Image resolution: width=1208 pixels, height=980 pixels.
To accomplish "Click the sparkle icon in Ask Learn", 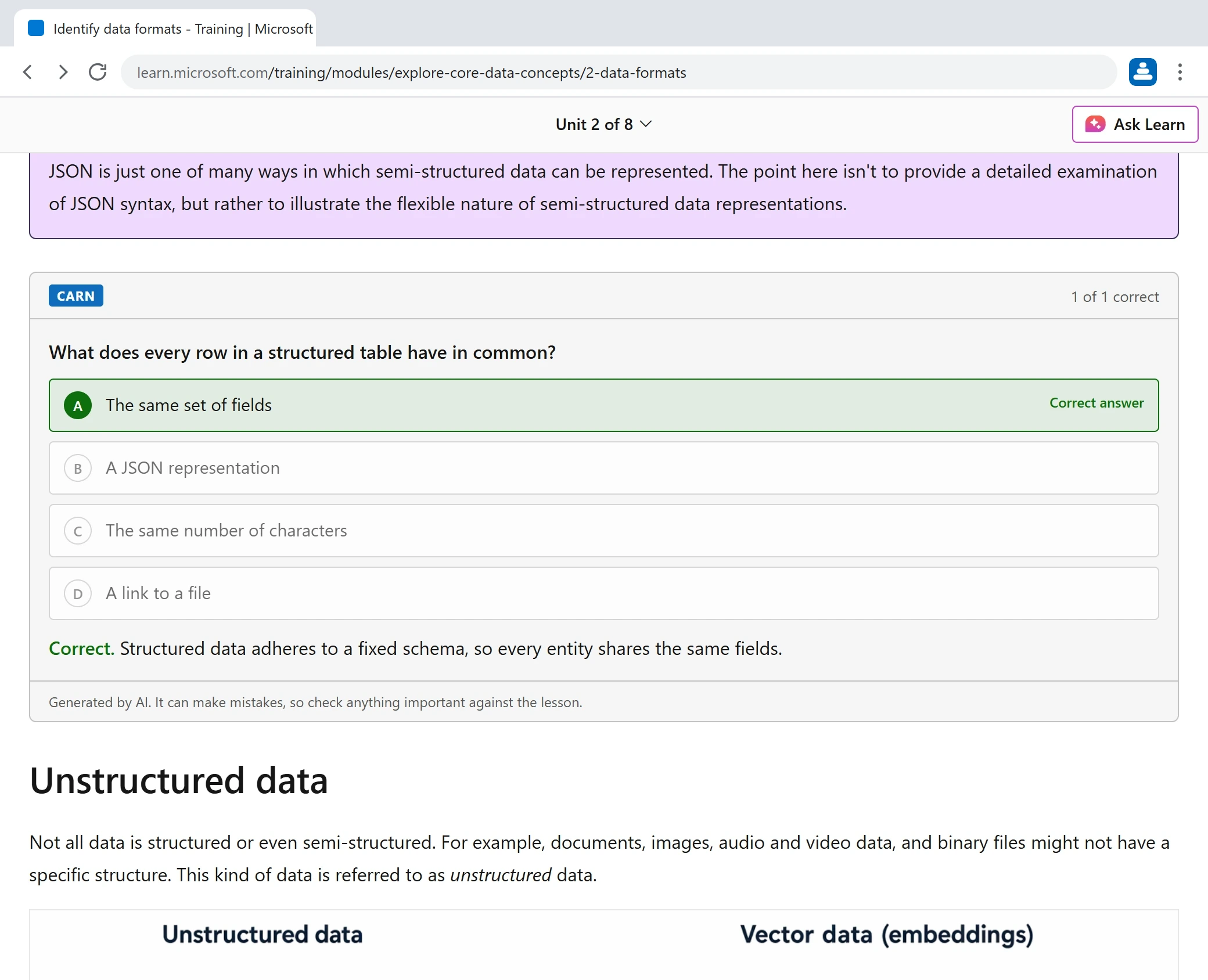I will (1095, 124).
